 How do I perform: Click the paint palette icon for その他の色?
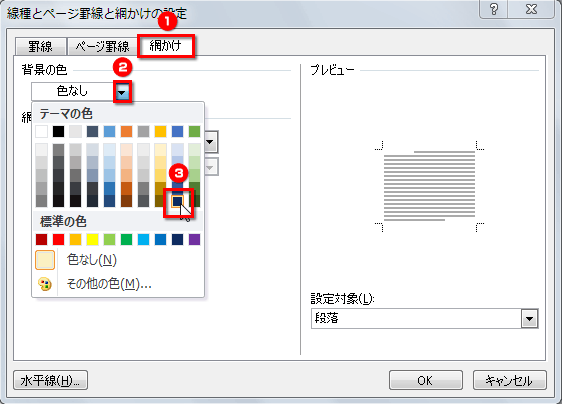pyautogui.click(x=45, y=284)
